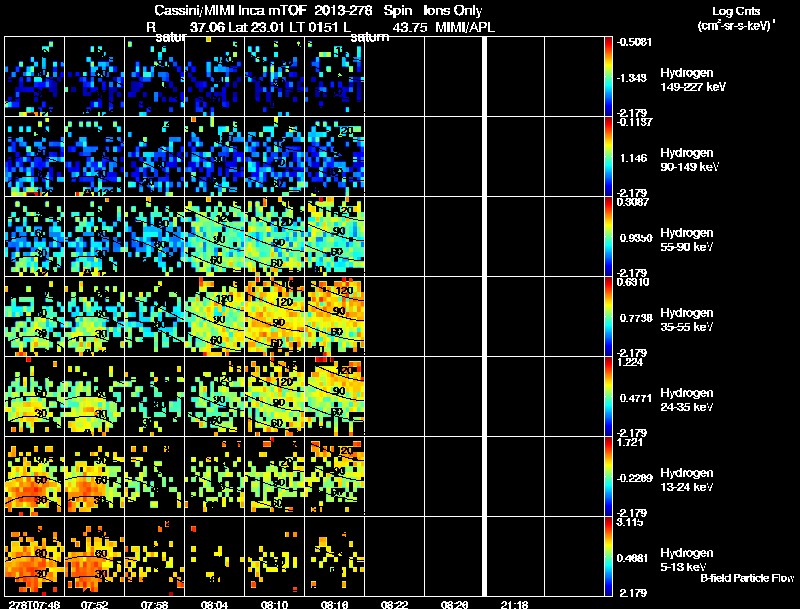This screenshot has width=800, height=609.
Task: Open the 90-149 keV image at 08:10
Action: coord(274,157)
